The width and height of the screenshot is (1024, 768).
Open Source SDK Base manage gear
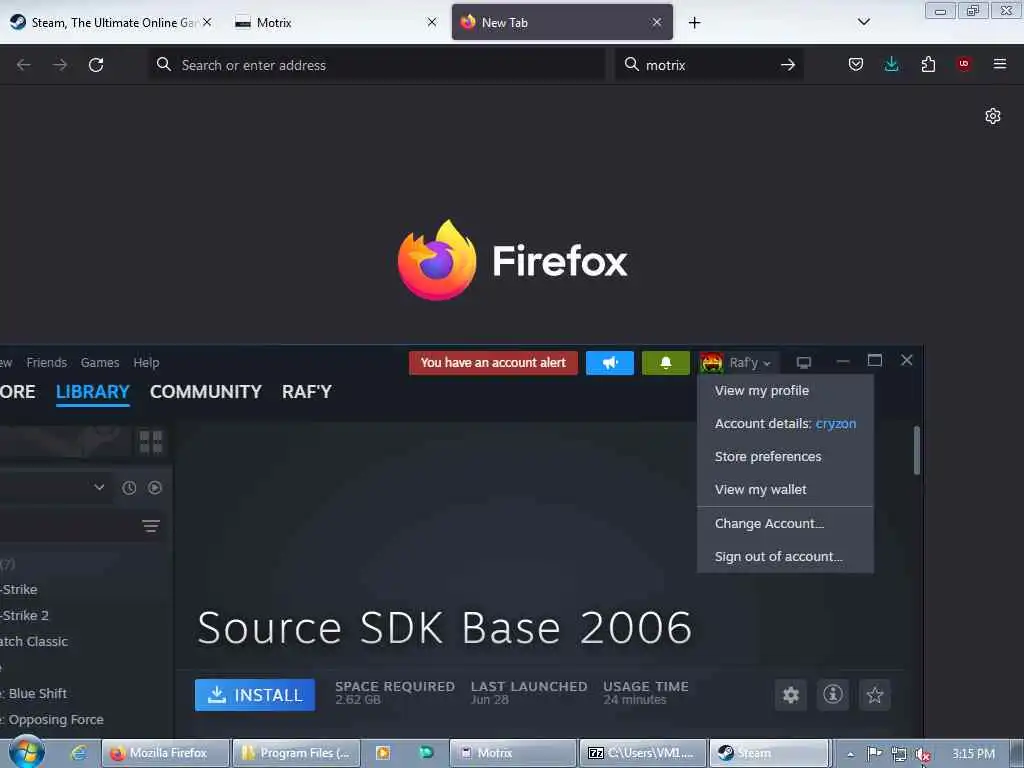[x=790, y=695]
